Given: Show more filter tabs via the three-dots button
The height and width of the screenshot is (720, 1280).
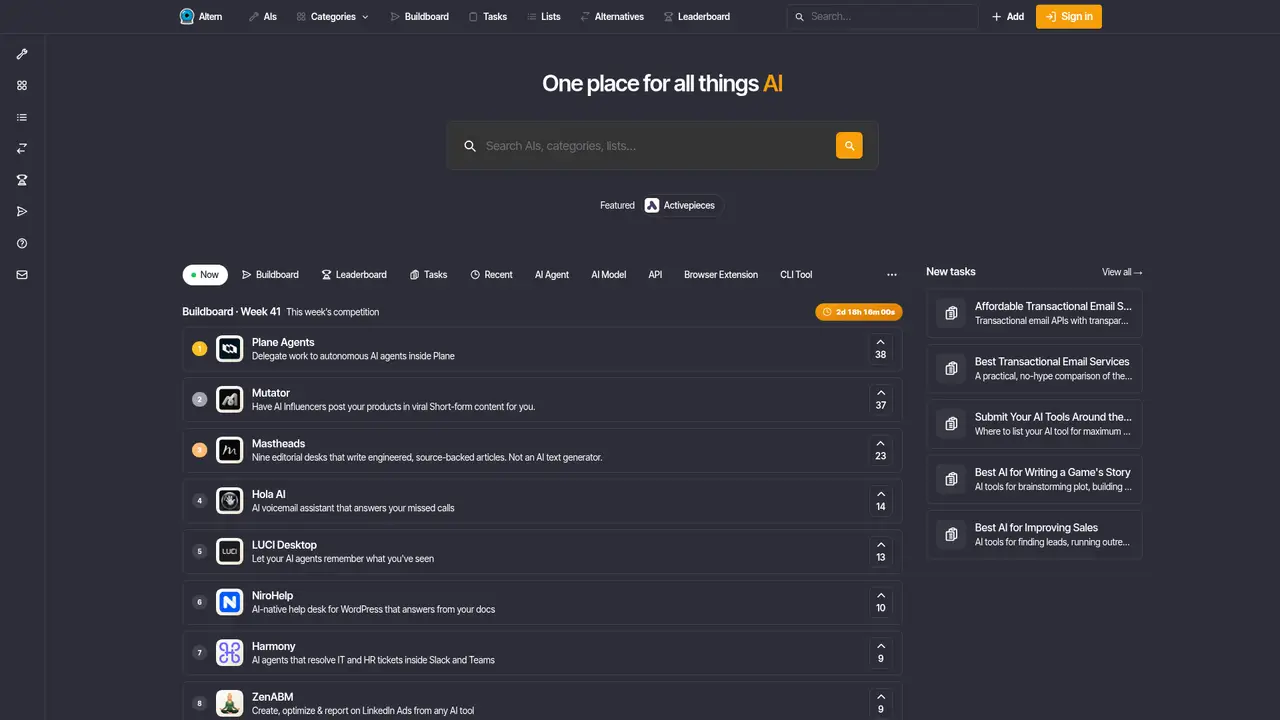Looking at the screenshot, I should (x=892, y=275).
